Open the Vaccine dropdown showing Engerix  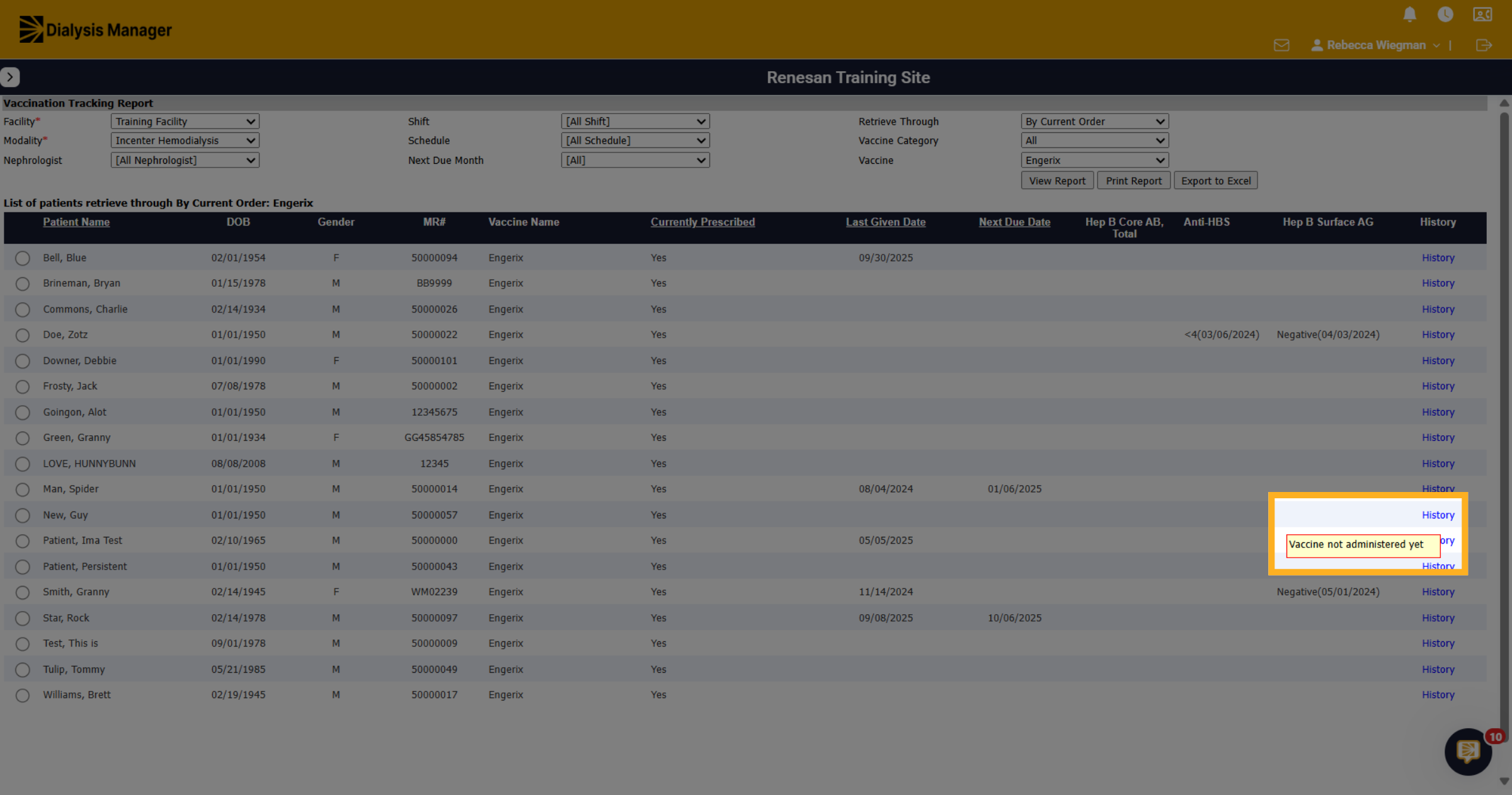point(1095,160)
